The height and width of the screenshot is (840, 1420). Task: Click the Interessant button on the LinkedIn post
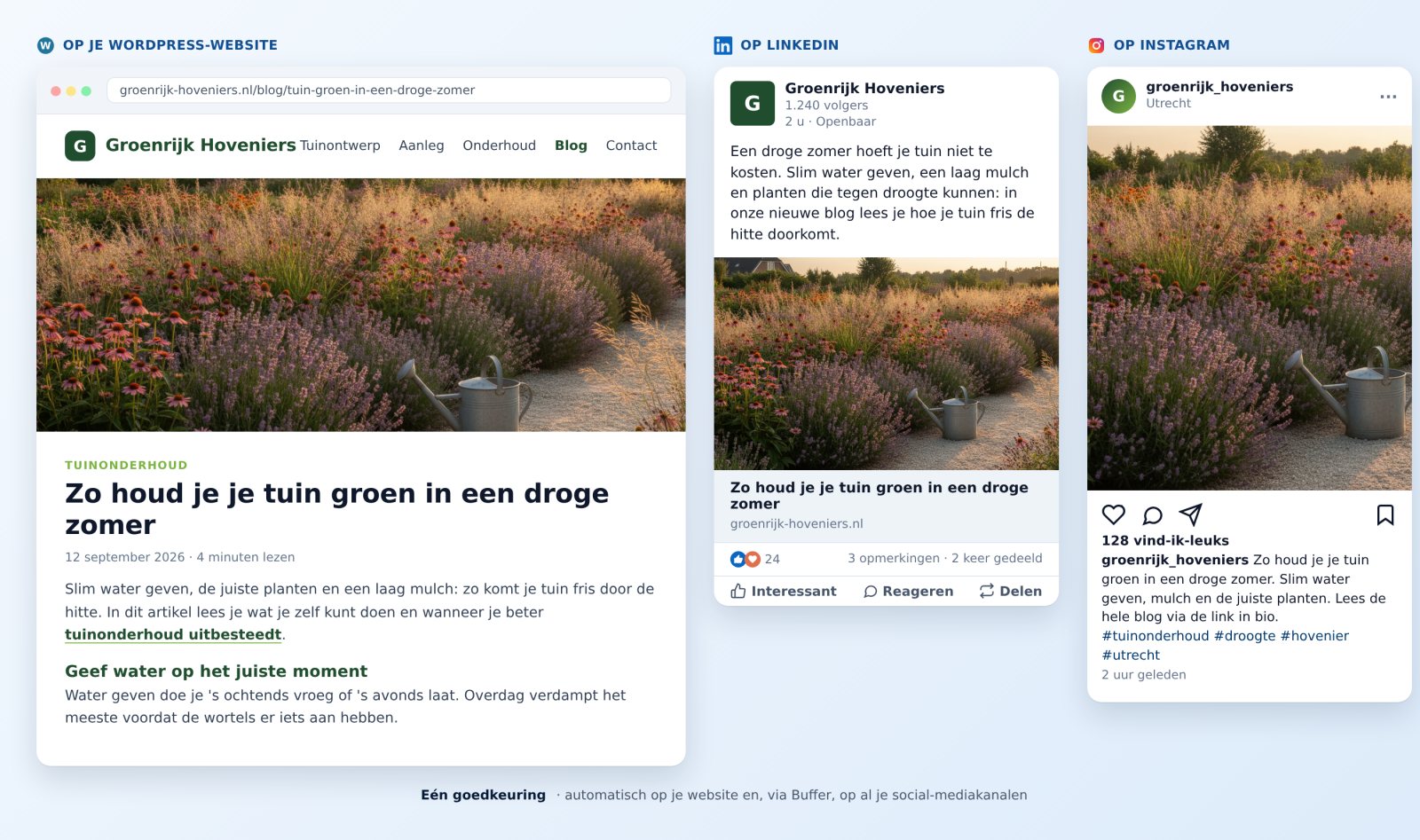point(784,591)
